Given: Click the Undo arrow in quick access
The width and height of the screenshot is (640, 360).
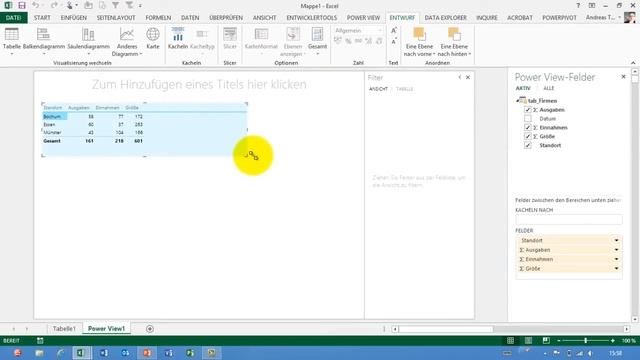Looking at the screenshot, I should tap(36, 6).
